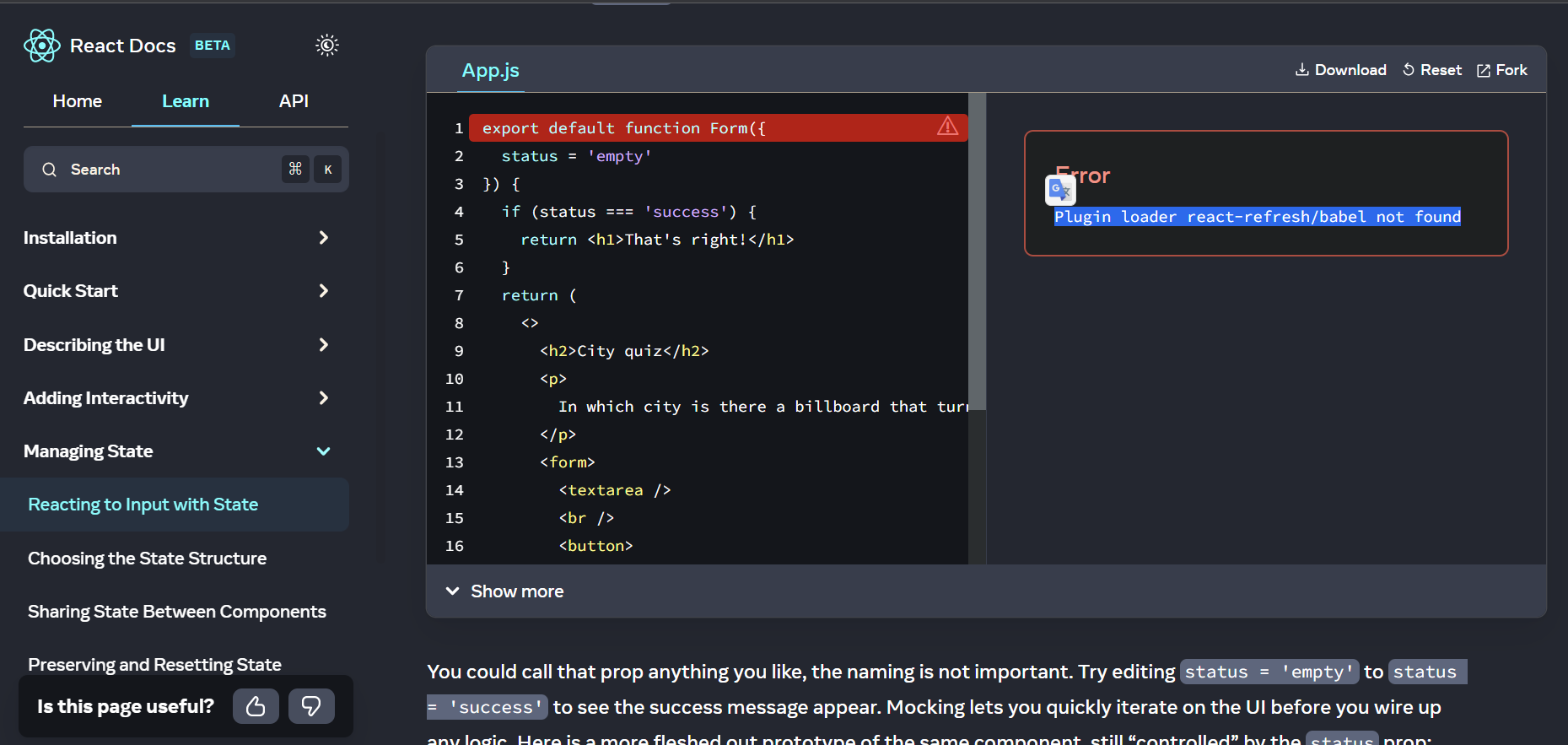Open the API tab
This screenshot has height=745, width=1568.
294,101
